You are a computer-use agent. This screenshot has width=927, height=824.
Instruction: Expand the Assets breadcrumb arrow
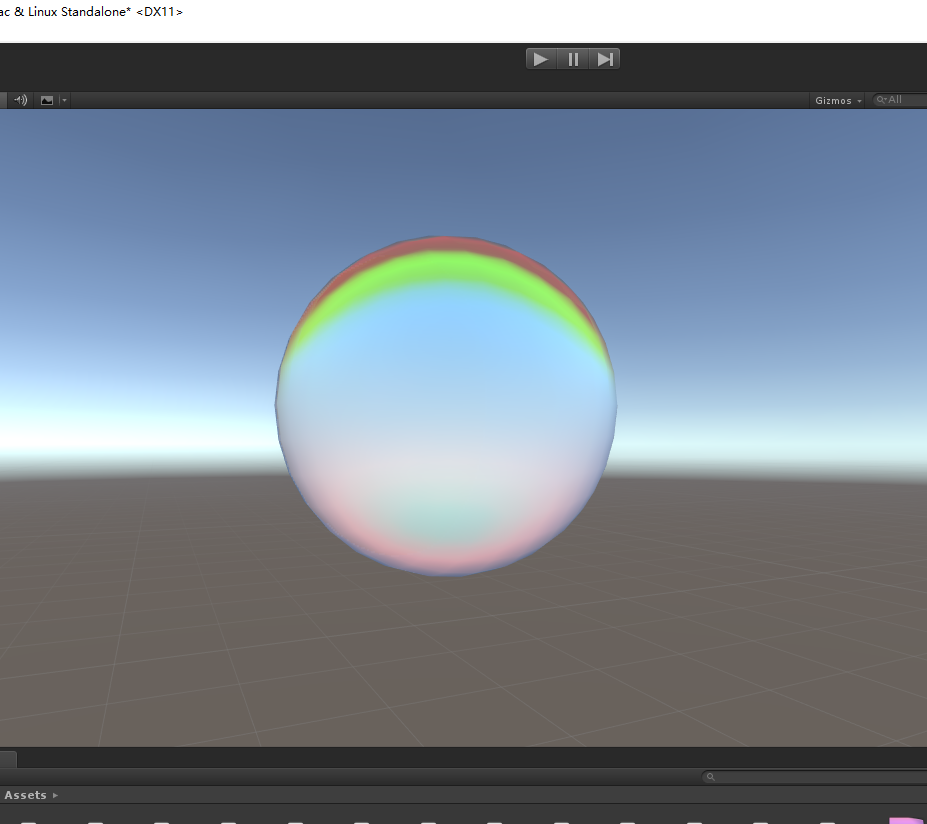point(56,795)
